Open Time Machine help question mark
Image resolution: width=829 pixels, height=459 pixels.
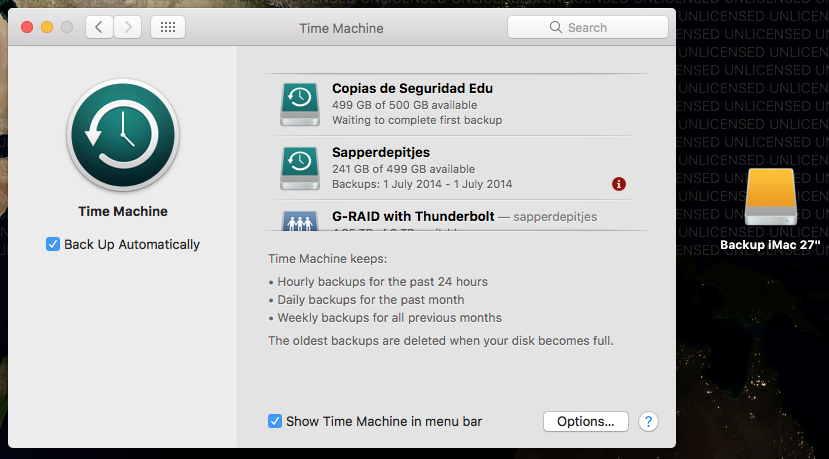648,421
